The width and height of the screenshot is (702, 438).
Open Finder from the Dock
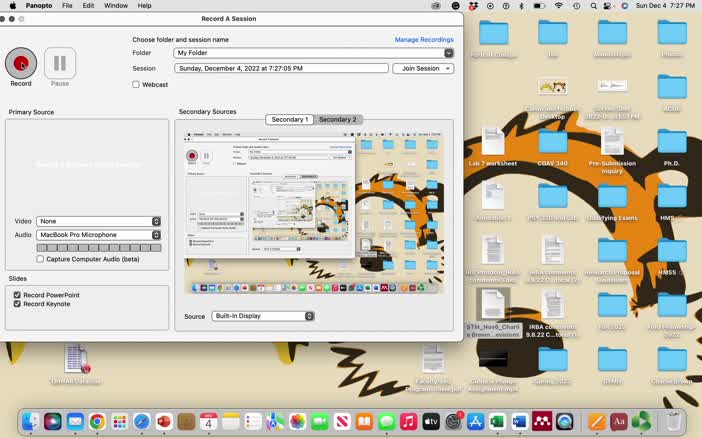(x=30, y=421)
